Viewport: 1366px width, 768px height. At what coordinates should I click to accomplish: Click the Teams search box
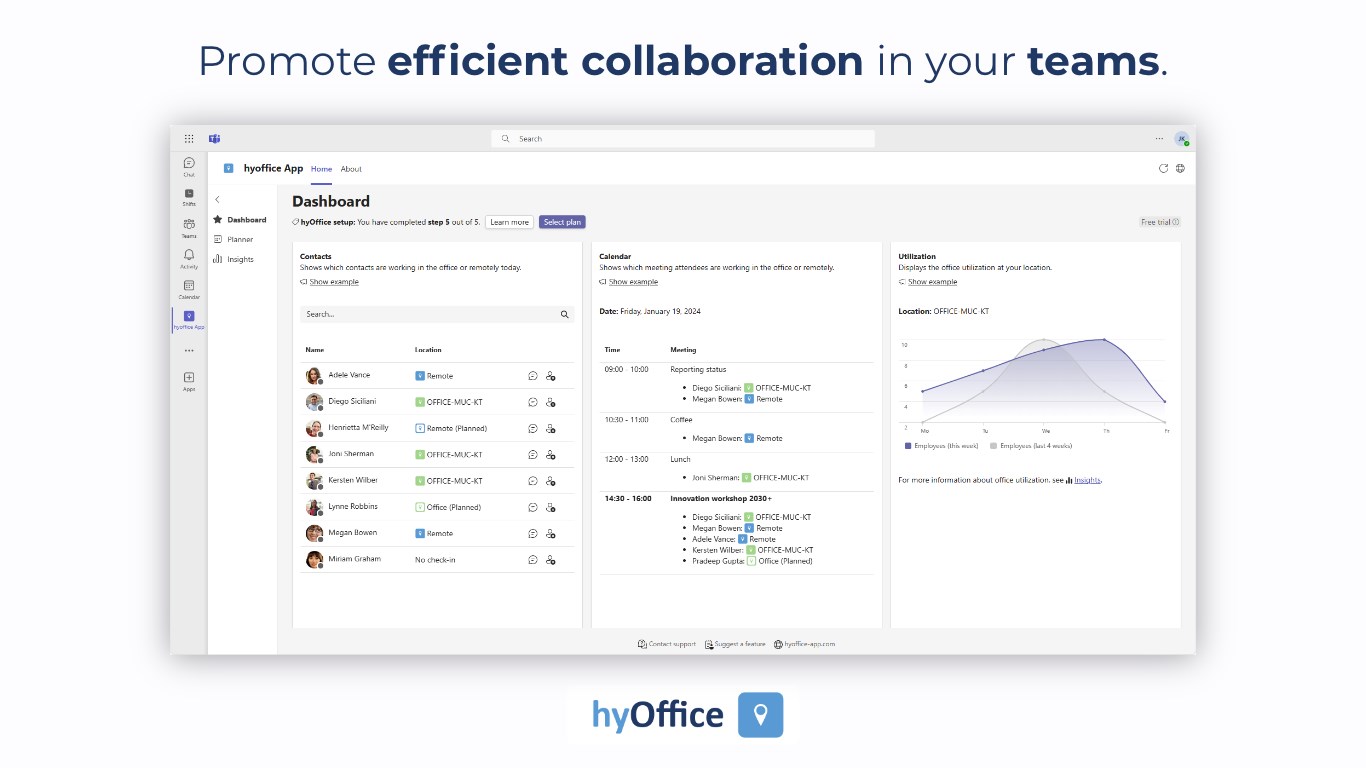point(683,139)
